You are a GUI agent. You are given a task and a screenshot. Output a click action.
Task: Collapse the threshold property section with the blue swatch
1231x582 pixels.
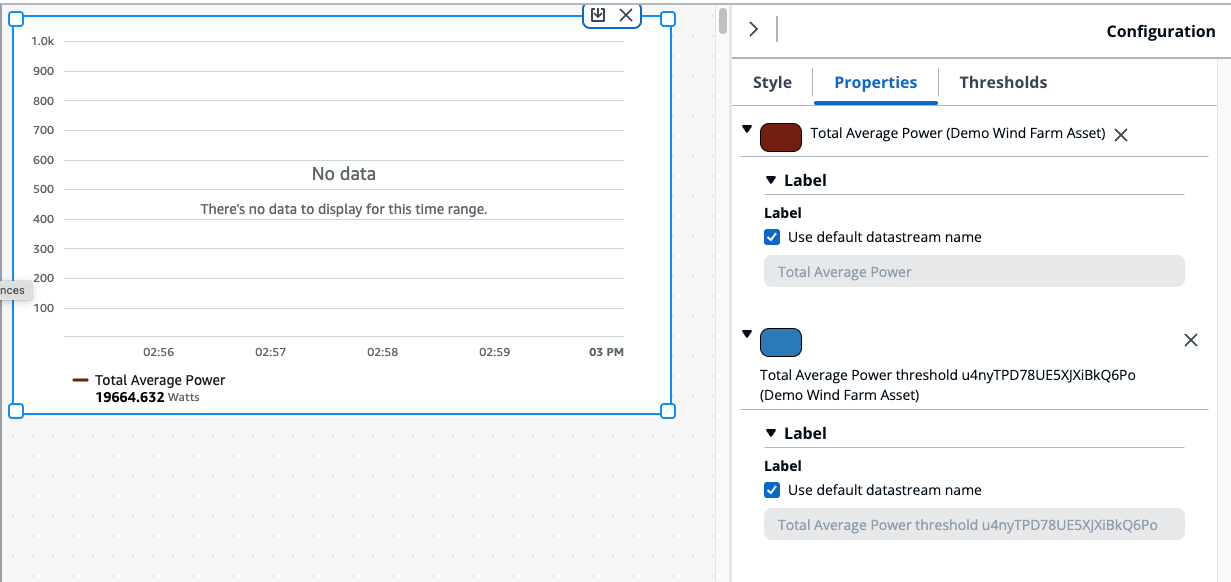click(x=747, y=334)
